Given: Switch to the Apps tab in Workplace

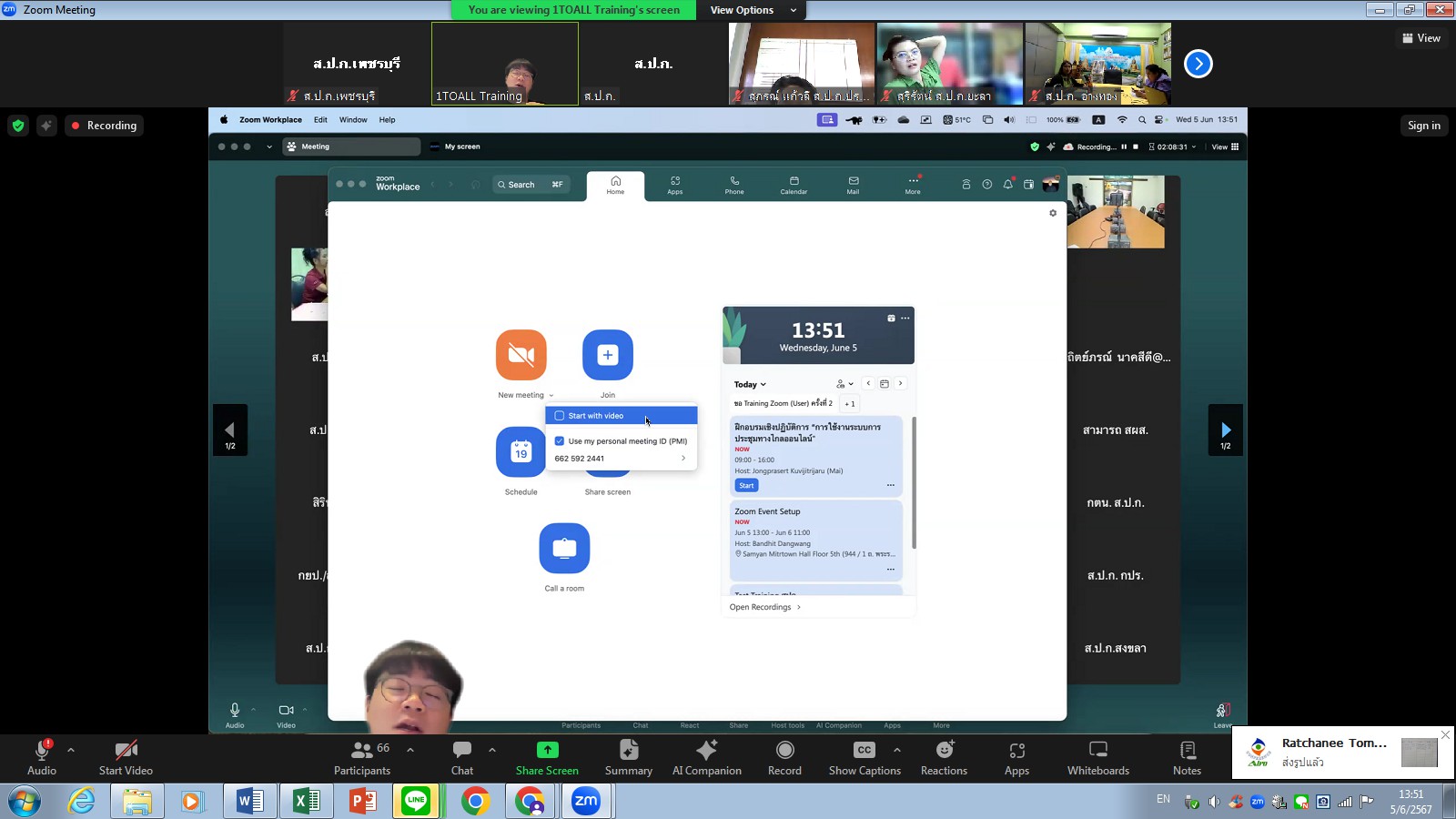Looking at the screenshot, I should (675, 185).
